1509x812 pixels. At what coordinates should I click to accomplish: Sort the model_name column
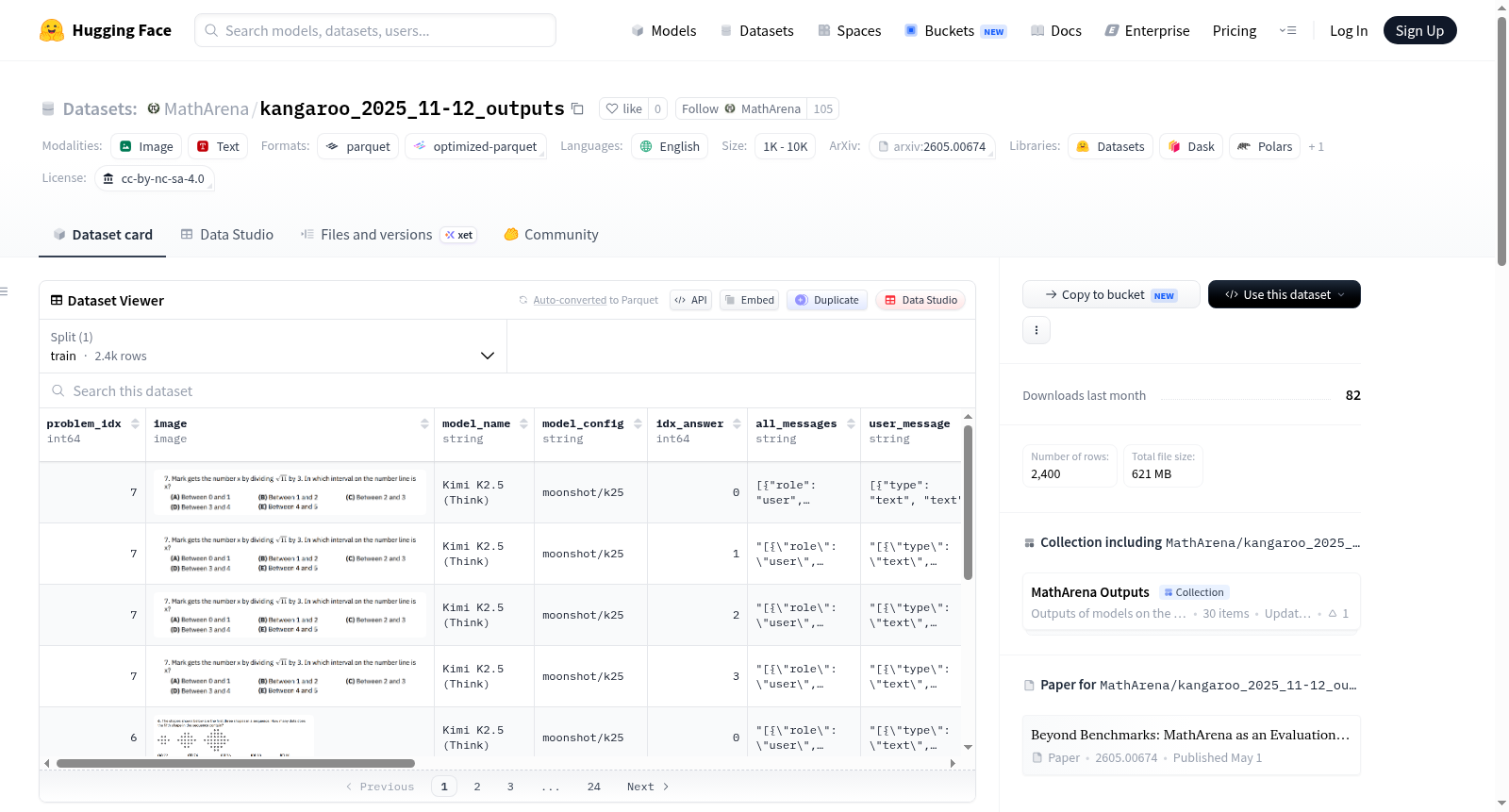pos(523,423)
